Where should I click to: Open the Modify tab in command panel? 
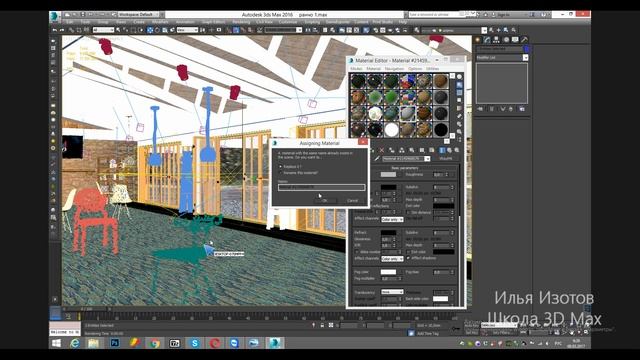(x=487, y=40)
